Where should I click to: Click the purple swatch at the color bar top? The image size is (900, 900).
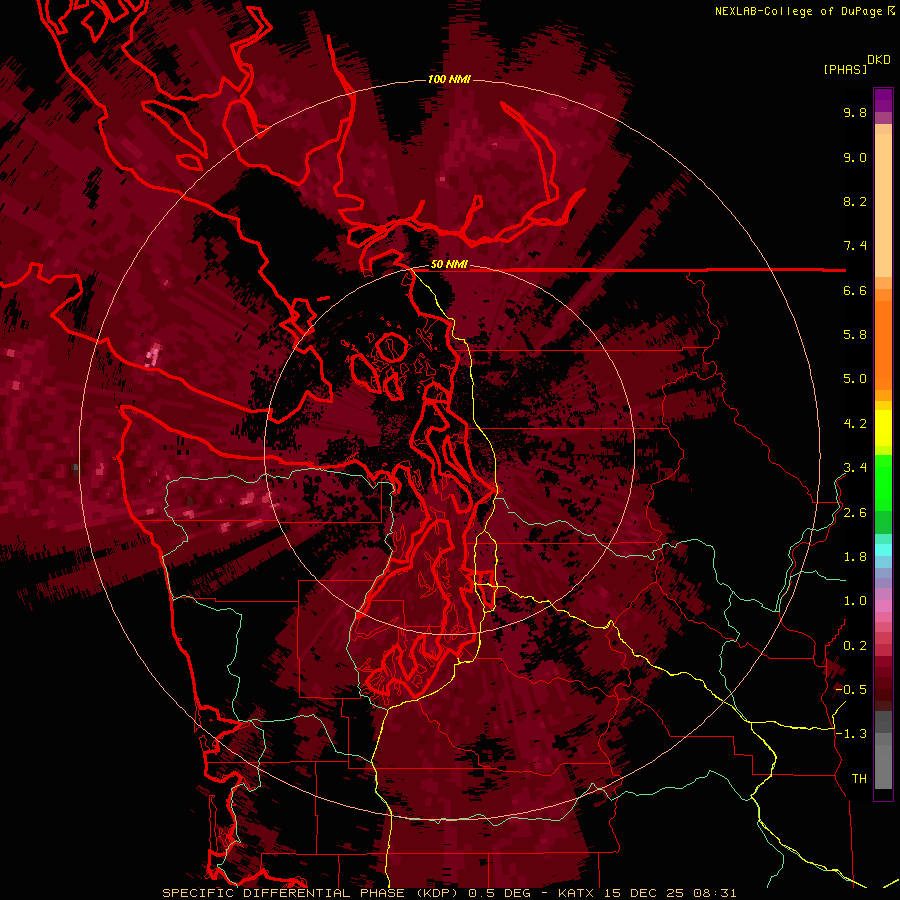tap(883, 100)
